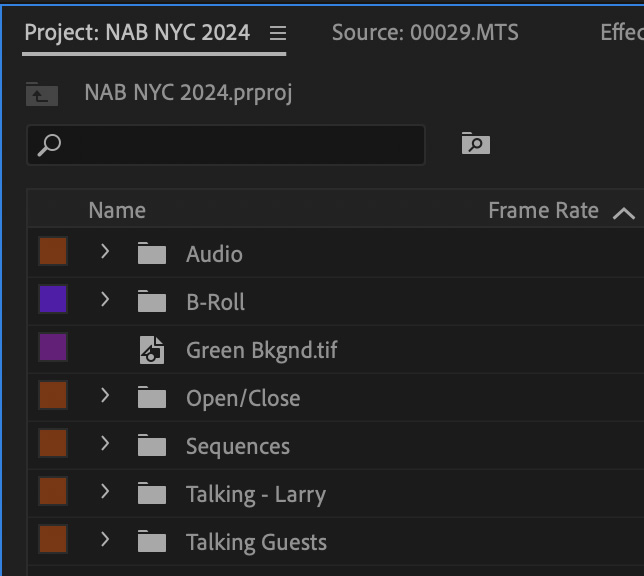Select the Talking - Larry folder icon
This screenshot has height=576, width=644.
point(152,493)
